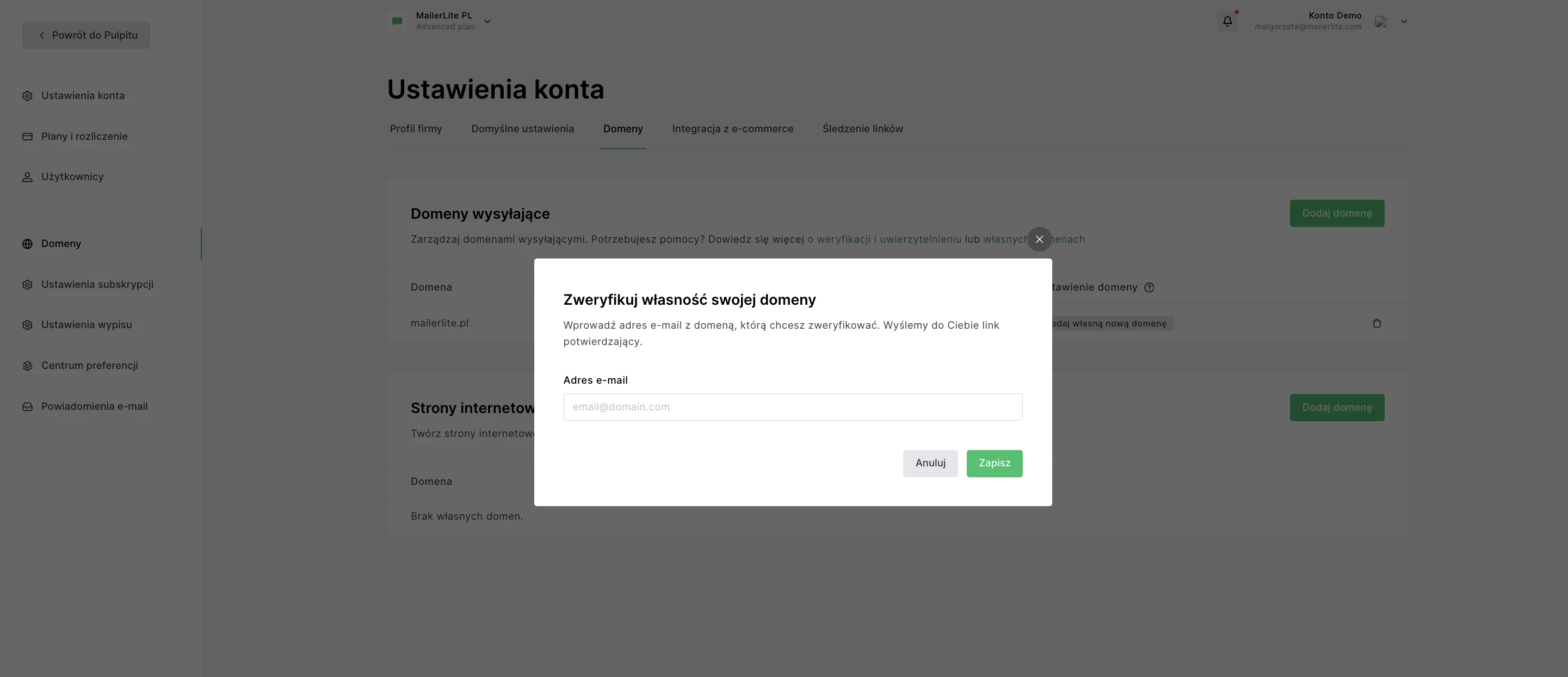Switch to Integracja z e-commerce tab

click(x=732, y=128)
